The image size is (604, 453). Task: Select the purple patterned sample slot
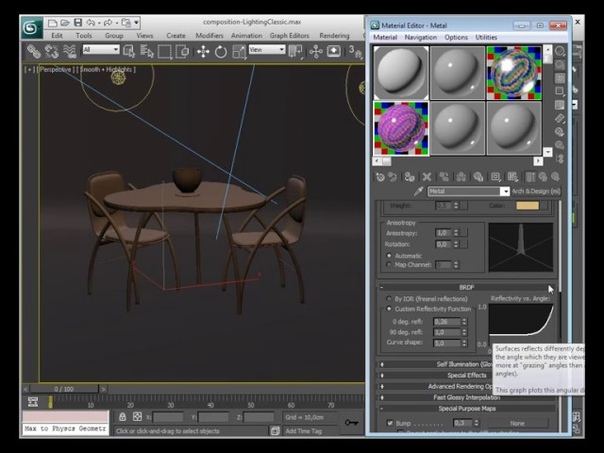[401, 128]
